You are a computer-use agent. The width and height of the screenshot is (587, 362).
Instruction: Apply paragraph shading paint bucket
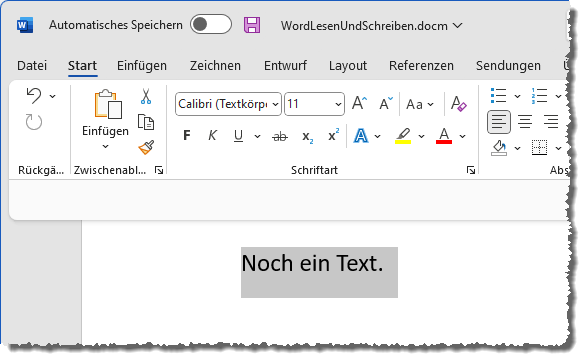(x=499, y=147)
